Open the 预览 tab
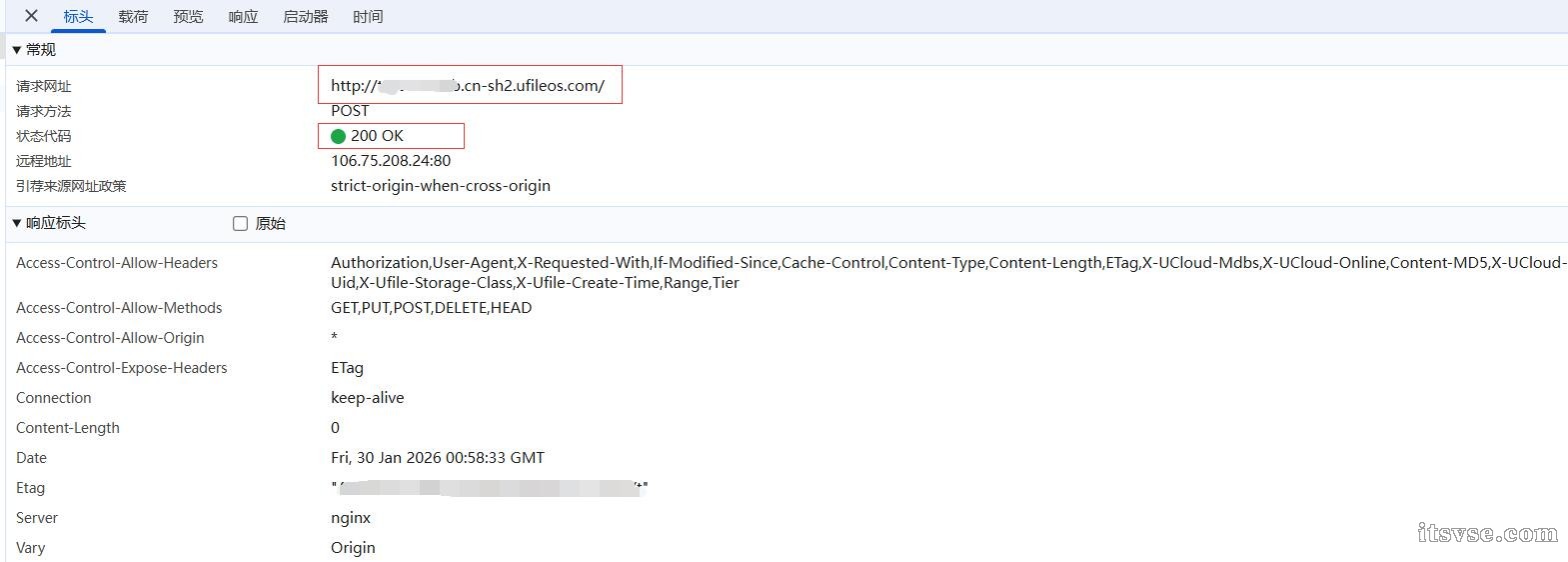1568x562 pixels. click(188, 17)
